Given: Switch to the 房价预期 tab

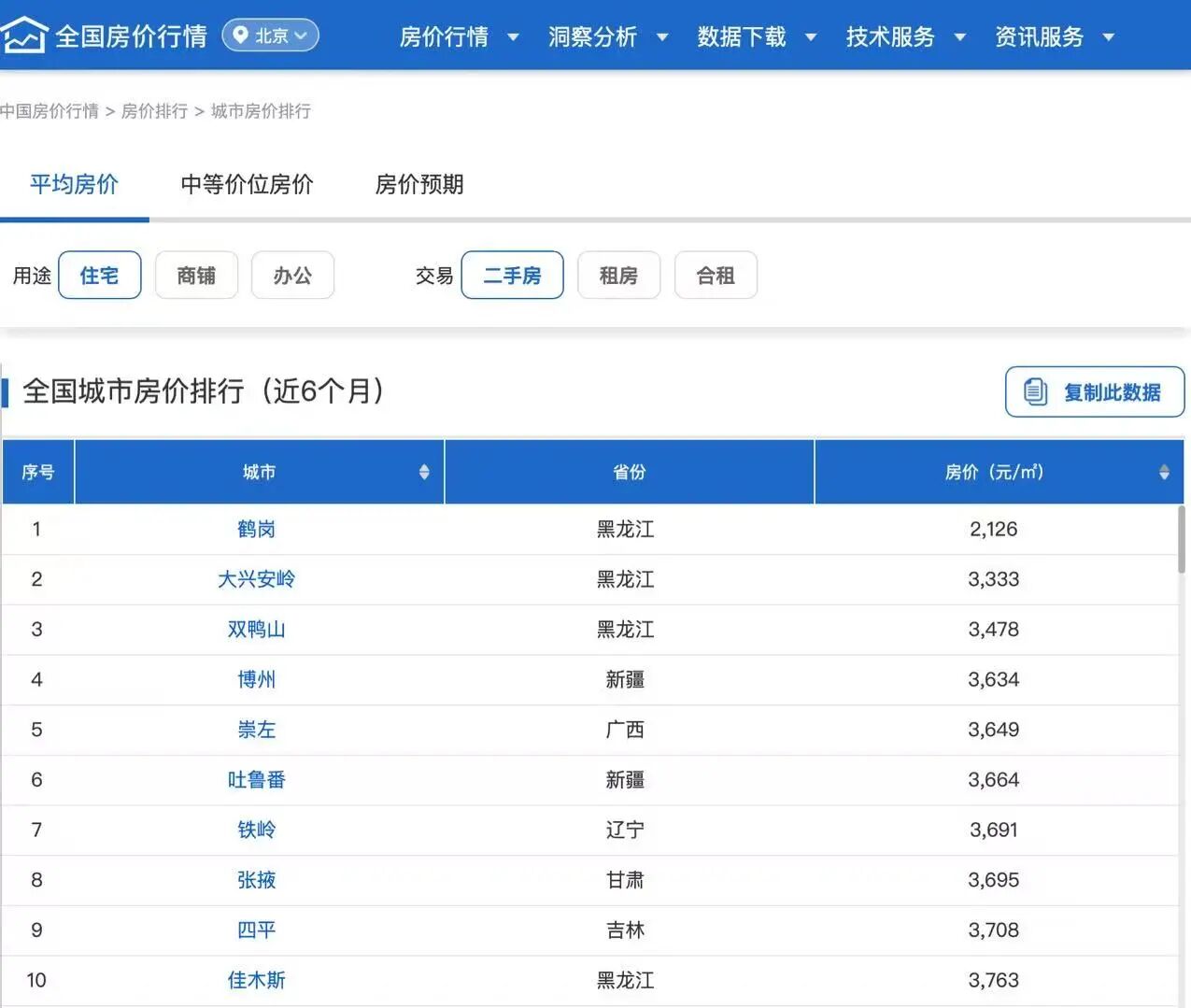Looking at the screenshot, I should click(419, 184).
